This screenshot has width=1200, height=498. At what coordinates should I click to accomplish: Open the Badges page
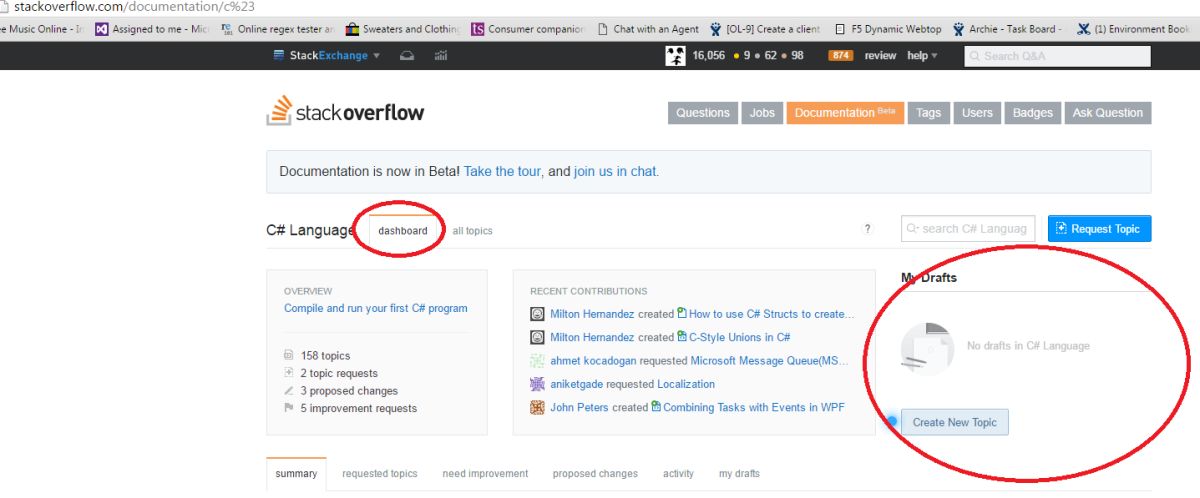click(x=1032, y=113)
